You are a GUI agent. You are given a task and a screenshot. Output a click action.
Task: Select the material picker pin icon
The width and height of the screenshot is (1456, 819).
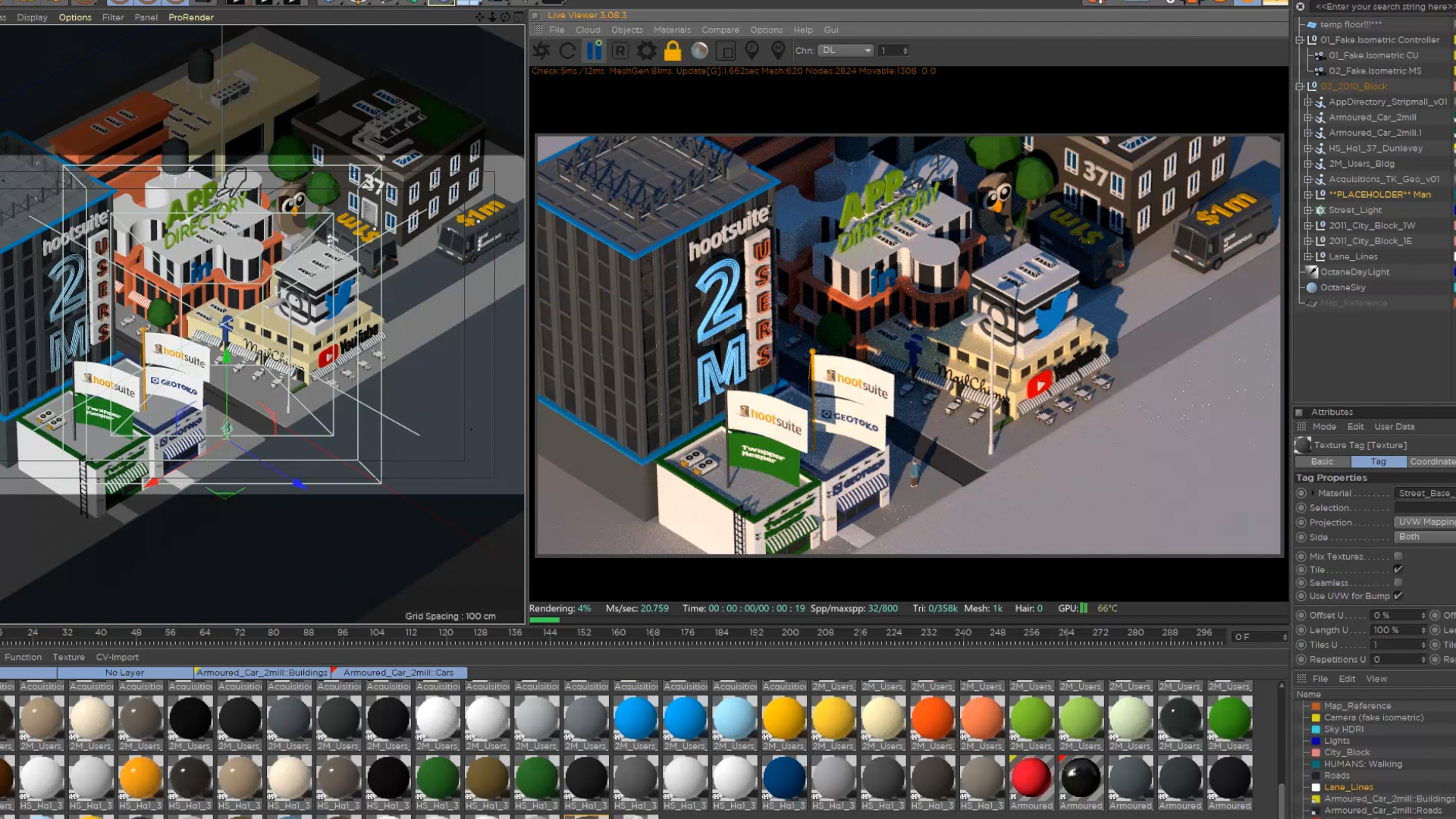point(778,51)
